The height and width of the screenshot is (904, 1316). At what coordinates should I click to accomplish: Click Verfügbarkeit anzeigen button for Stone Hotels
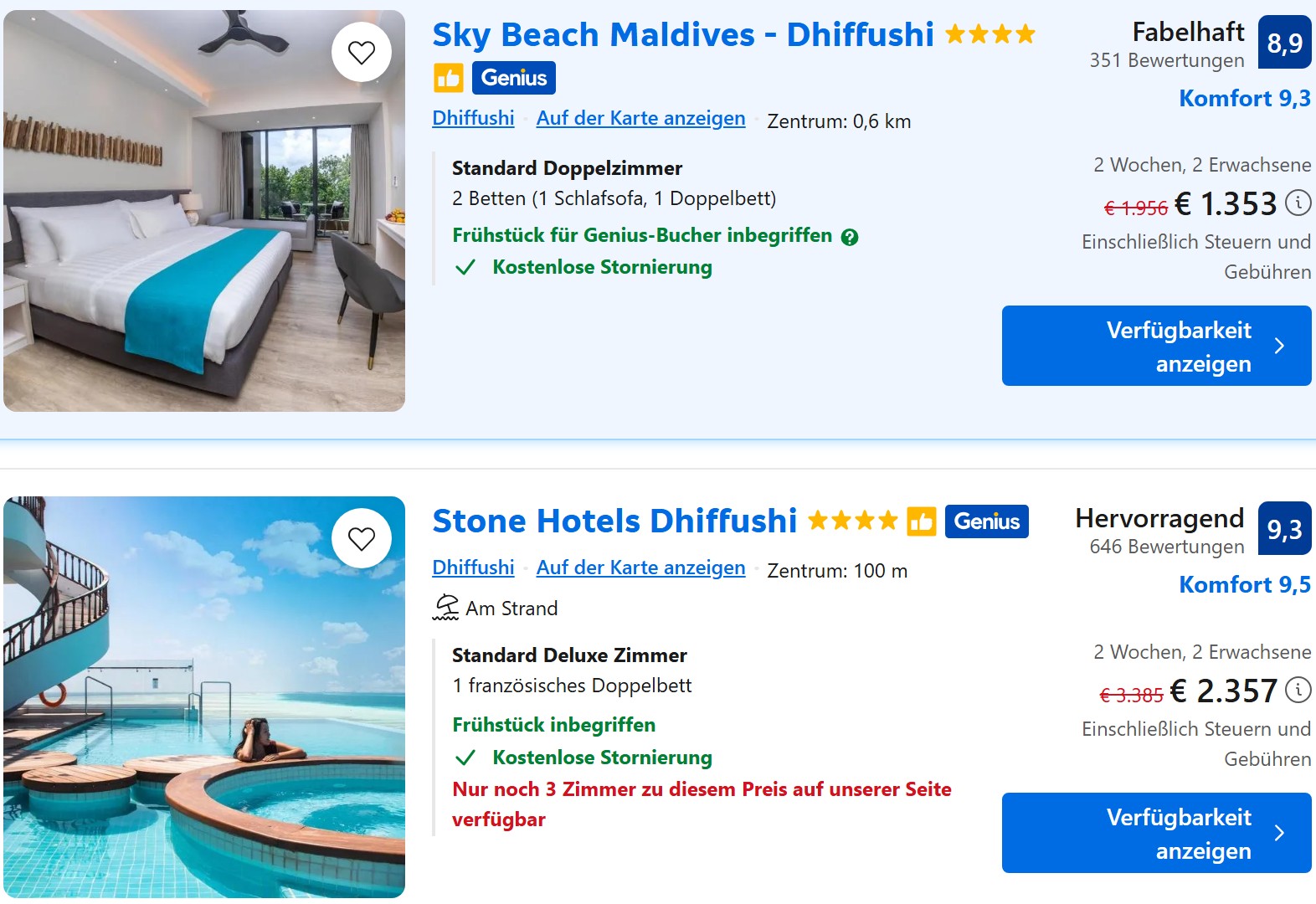[1157, 833]
